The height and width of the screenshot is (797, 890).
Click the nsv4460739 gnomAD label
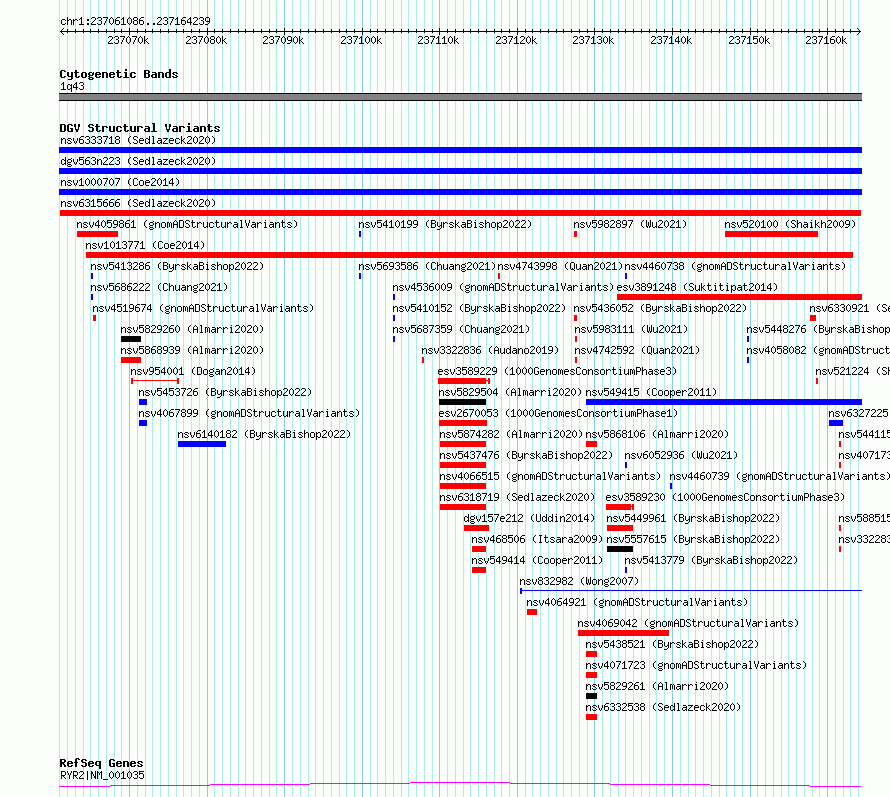780,476
